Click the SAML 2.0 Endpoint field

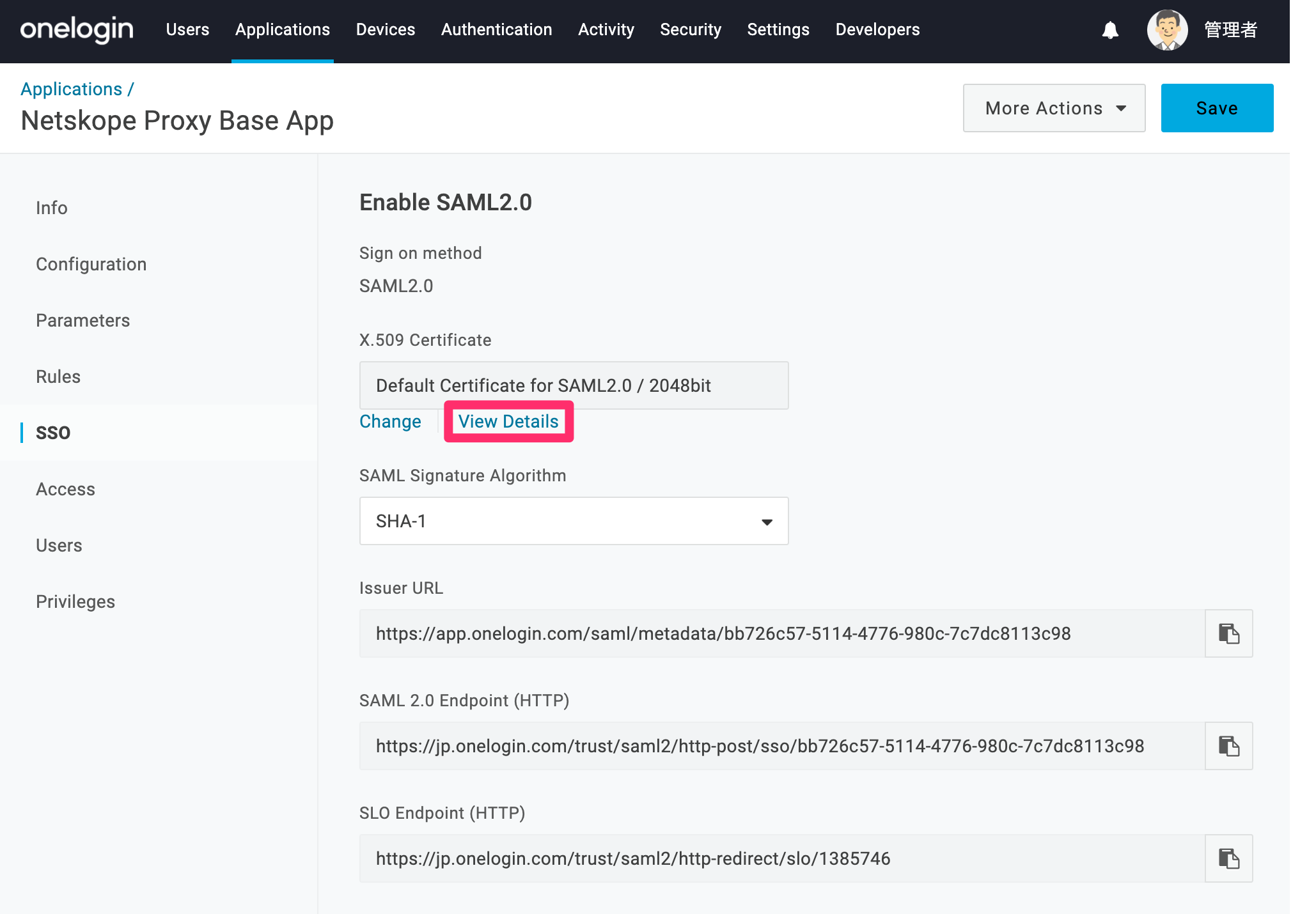coord(782,746)
